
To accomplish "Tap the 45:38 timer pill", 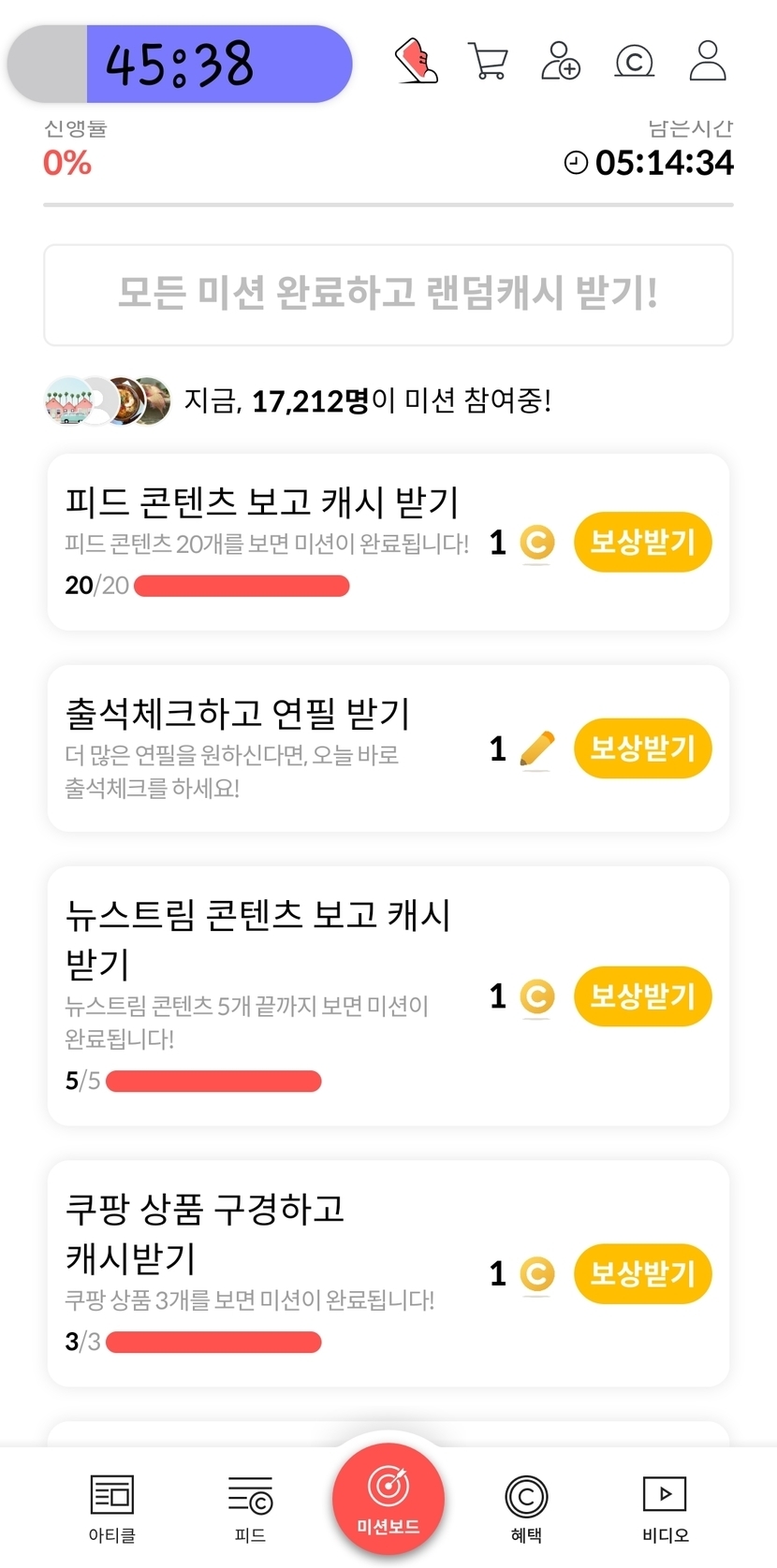I will click(x=180, y=64).
